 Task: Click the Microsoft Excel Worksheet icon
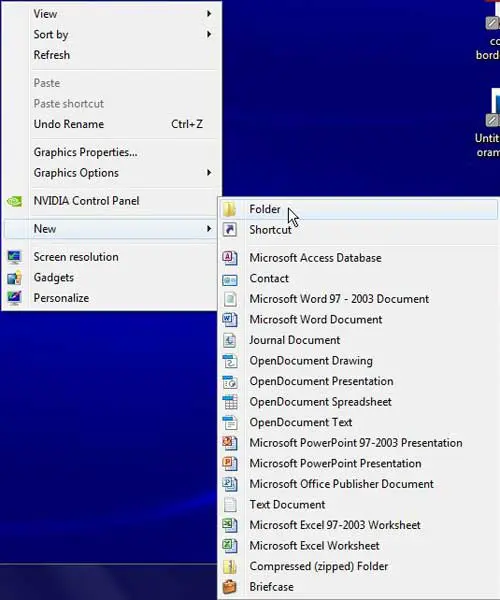[230, 546]
